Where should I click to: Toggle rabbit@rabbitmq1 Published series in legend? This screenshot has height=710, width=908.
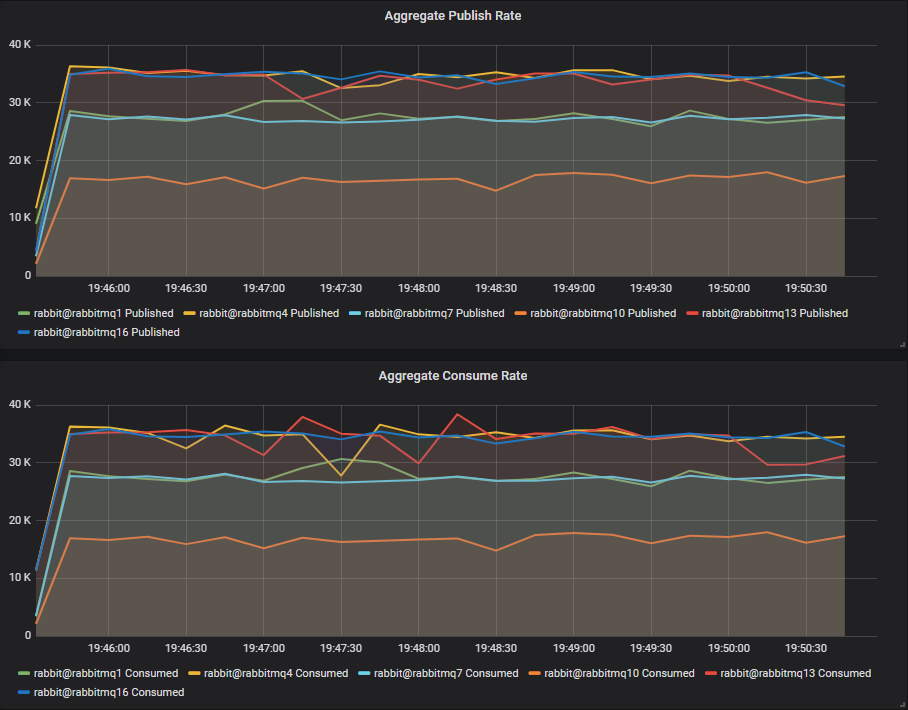click(x=103, y=313)
